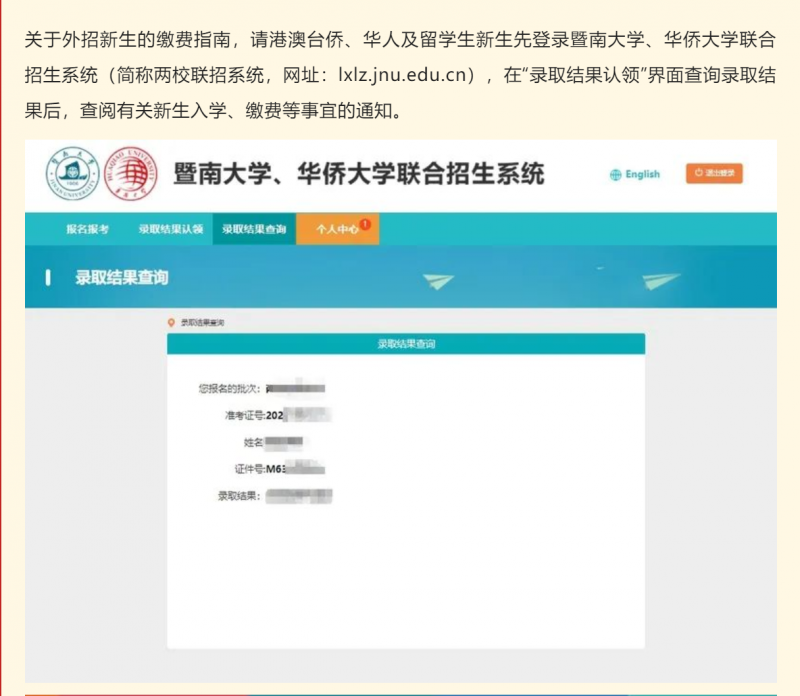
Task: Open the 个人中心 tab
Action: pyautogui.click(x=337, y=229)
